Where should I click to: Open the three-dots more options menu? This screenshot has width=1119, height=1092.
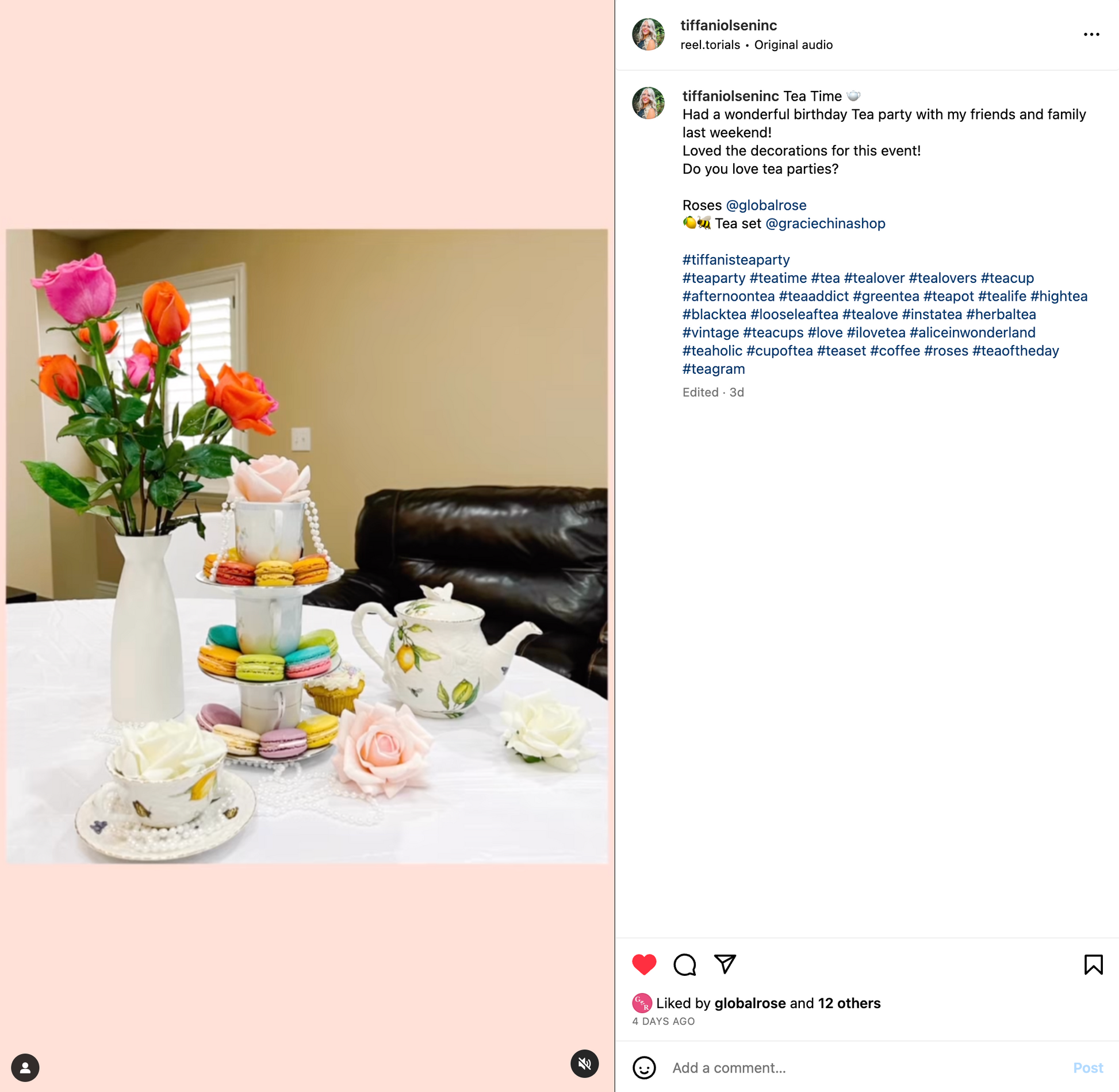click(x=1091, y=35)
